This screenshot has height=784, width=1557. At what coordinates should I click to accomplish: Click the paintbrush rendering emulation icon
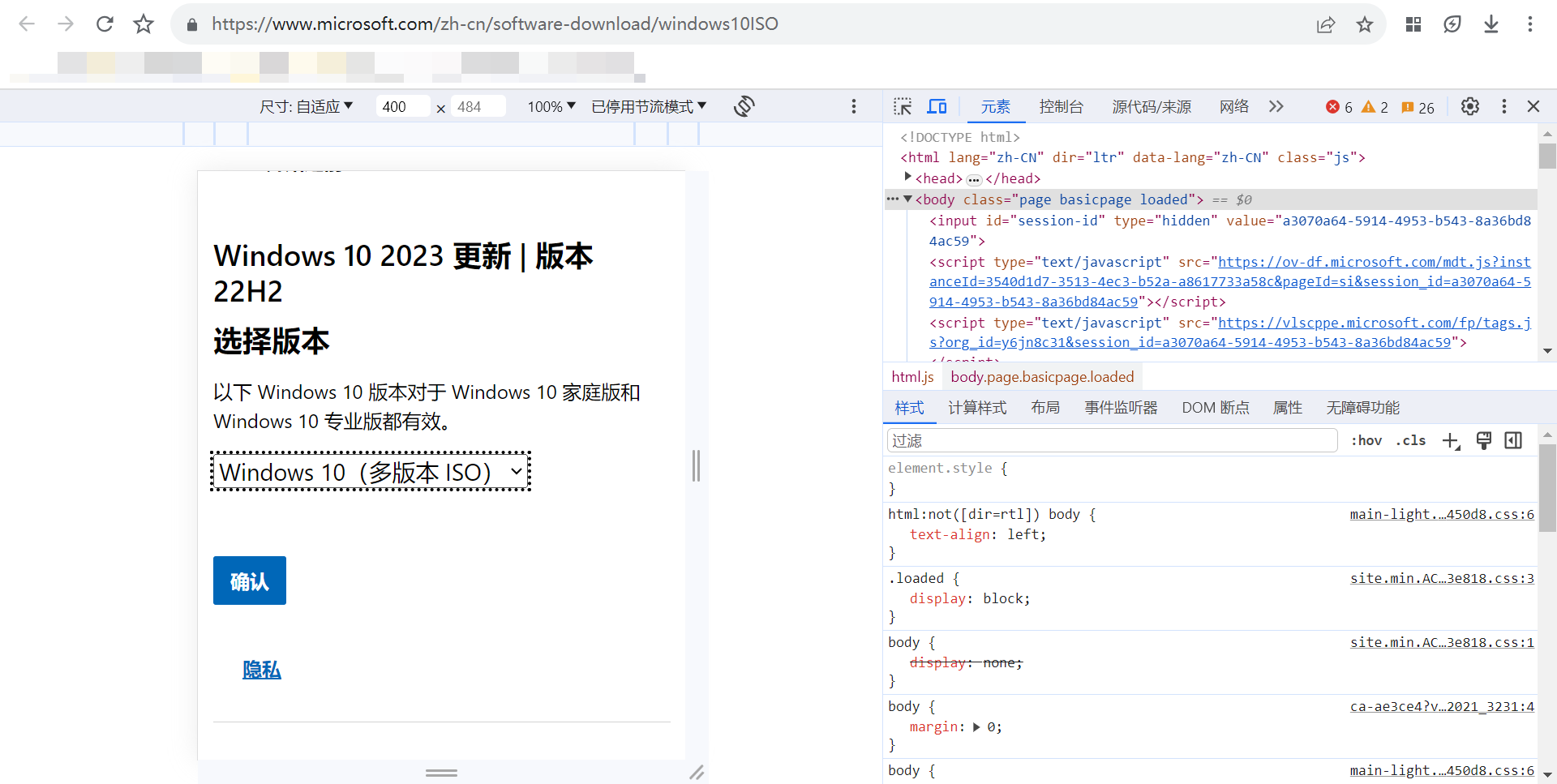coord(1484,440)
